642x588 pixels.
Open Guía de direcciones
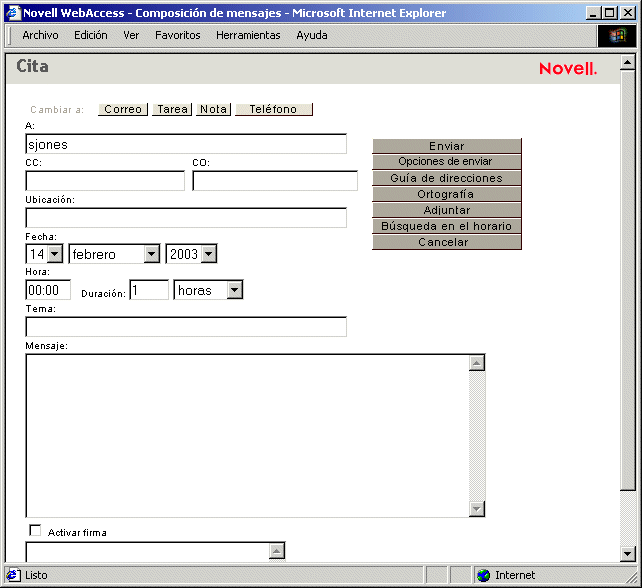pos(447,178)
